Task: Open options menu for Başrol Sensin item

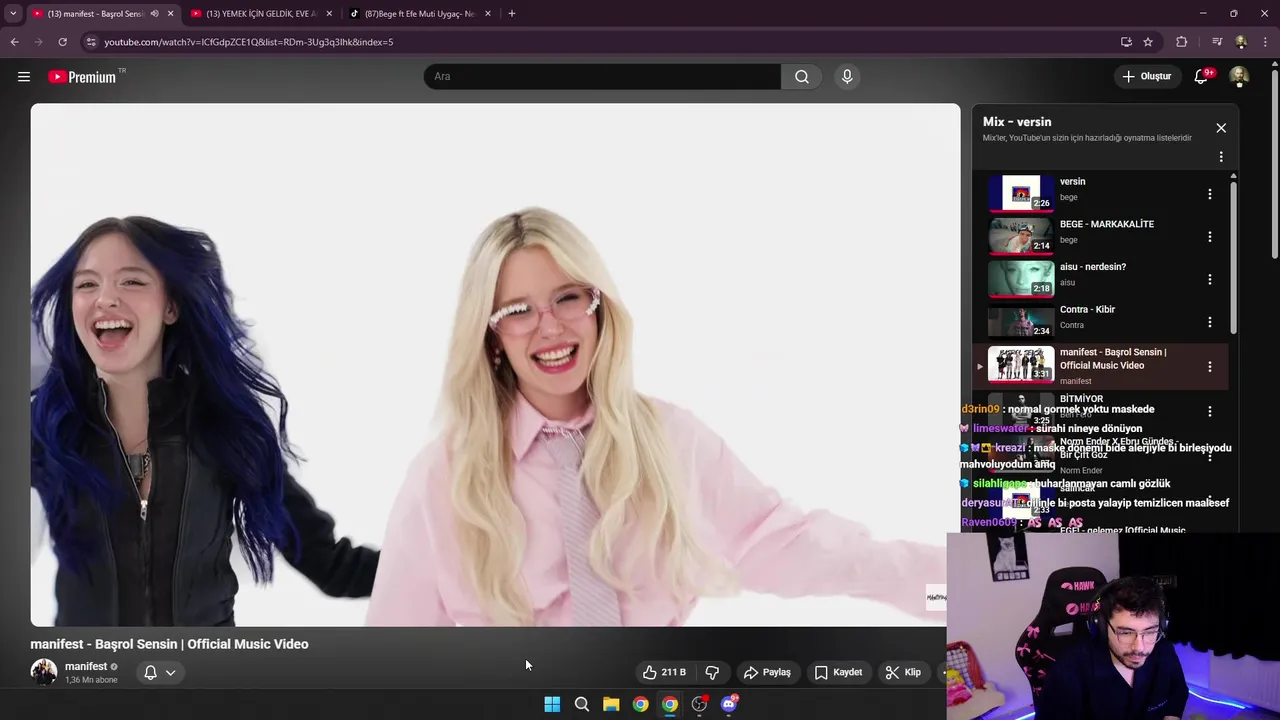Action: click(1210, 367)
